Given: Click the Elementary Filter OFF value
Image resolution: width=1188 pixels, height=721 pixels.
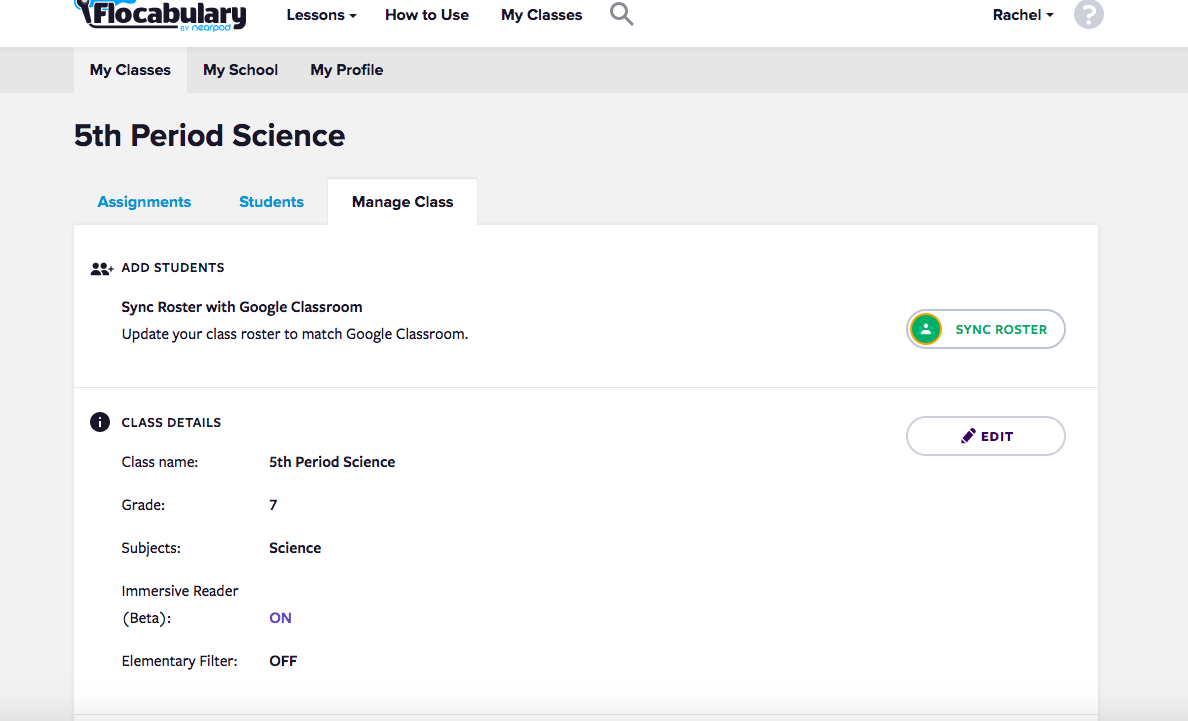Looking at the screenshot, I should pyautogui.click(x=283, y=661).
